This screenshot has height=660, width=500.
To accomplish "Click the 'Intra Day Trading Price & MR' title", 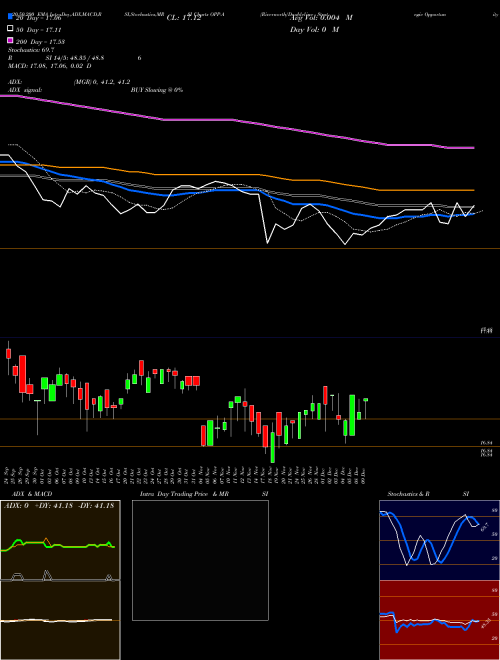I will pyautogui.click(x=184, y=494).
